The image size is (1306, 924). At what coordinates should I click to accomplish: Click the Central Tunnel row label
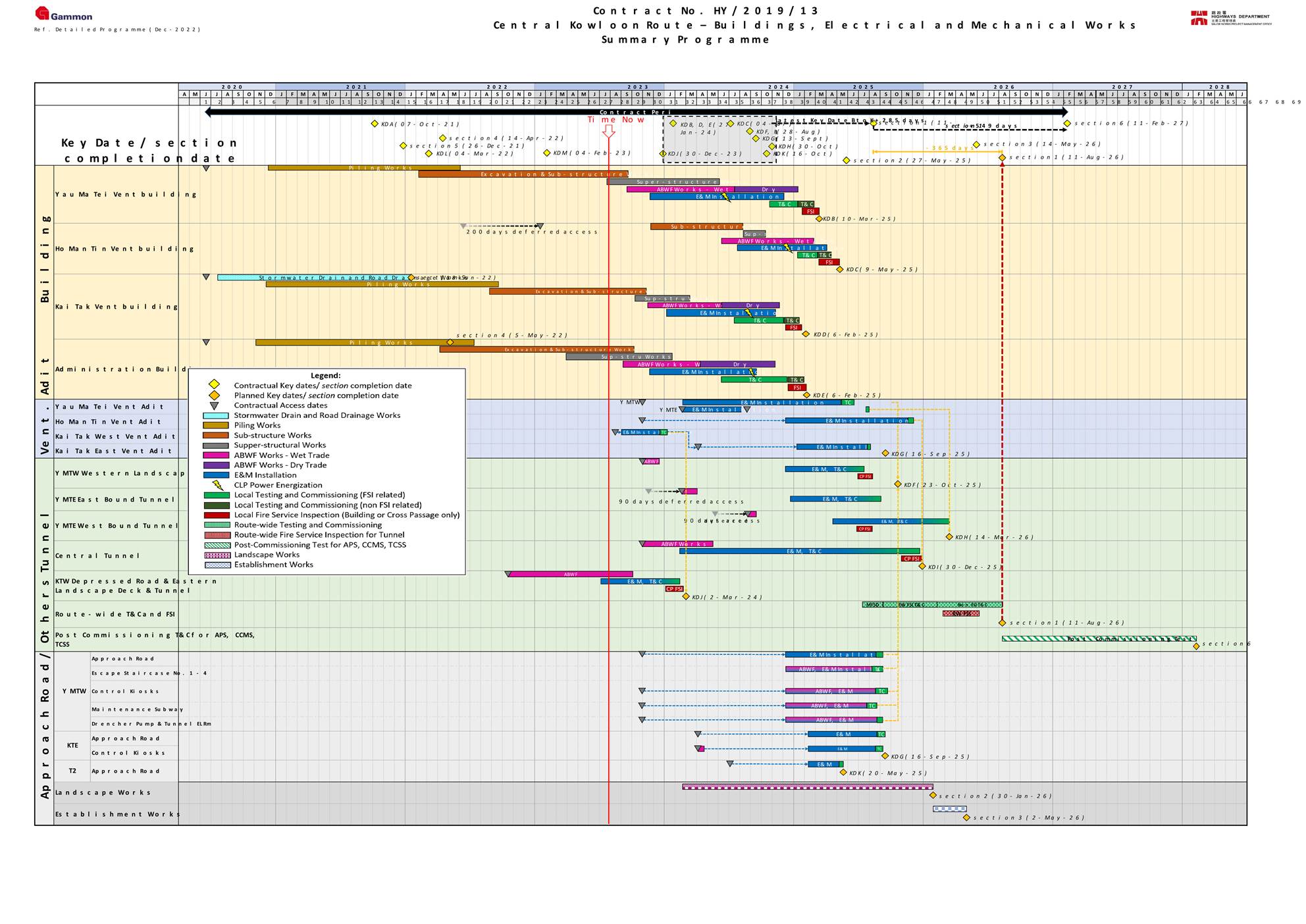pos(97,555)
